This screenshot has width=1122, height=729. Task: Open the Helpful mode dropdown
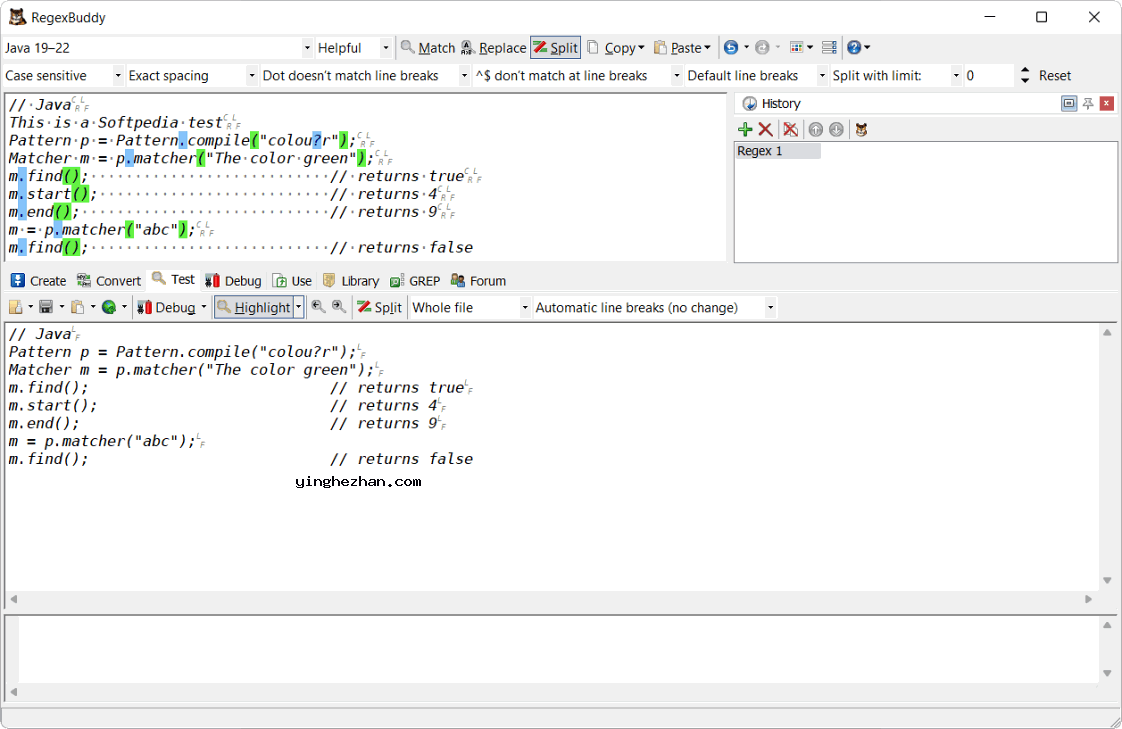point(386,48)
